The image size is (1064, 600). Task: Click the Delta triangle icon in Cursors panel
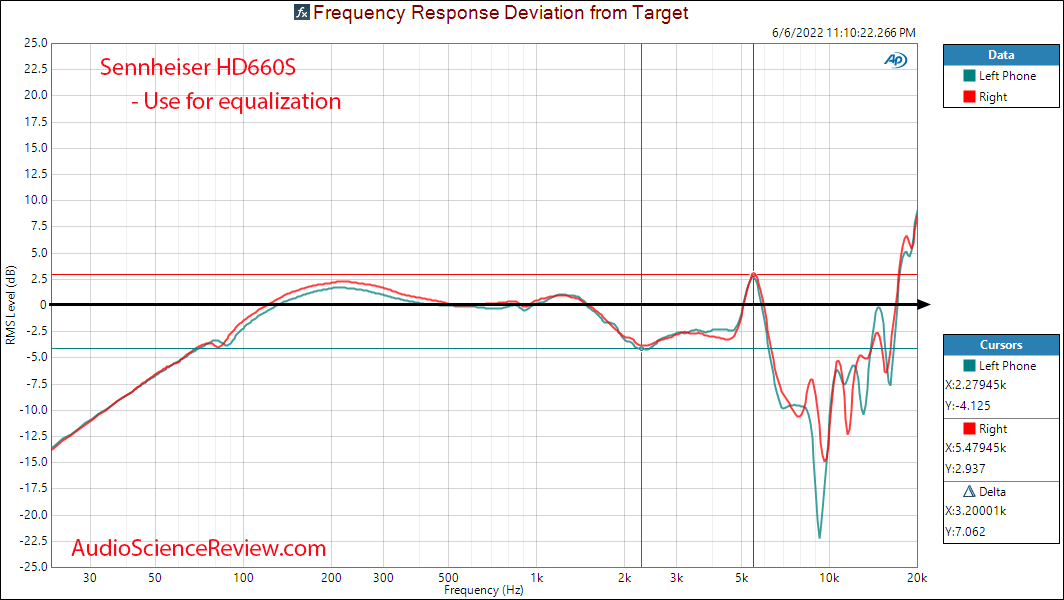(x=969, y=491)
